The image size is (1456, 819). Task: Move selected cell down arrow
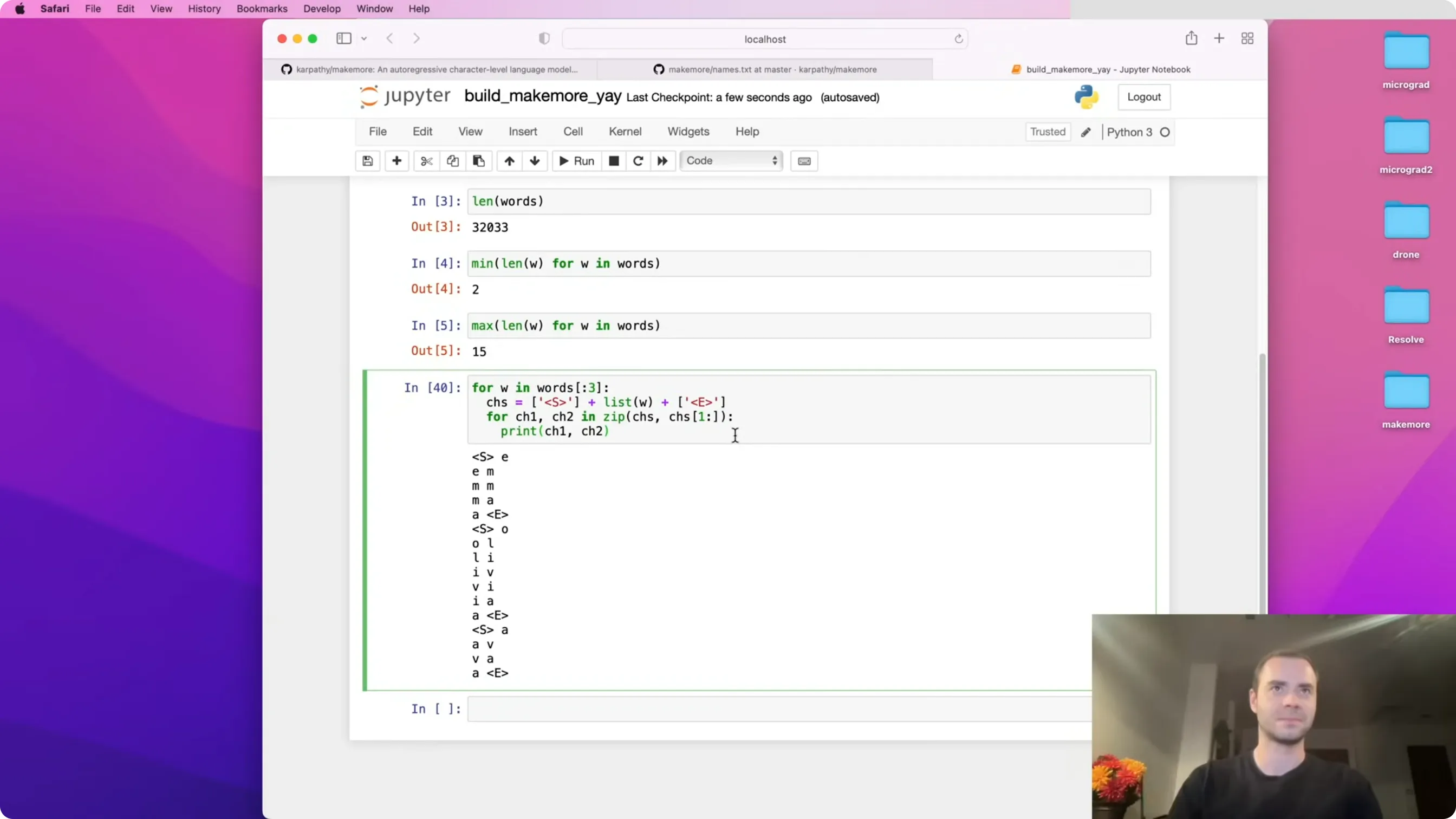[535, 161]
